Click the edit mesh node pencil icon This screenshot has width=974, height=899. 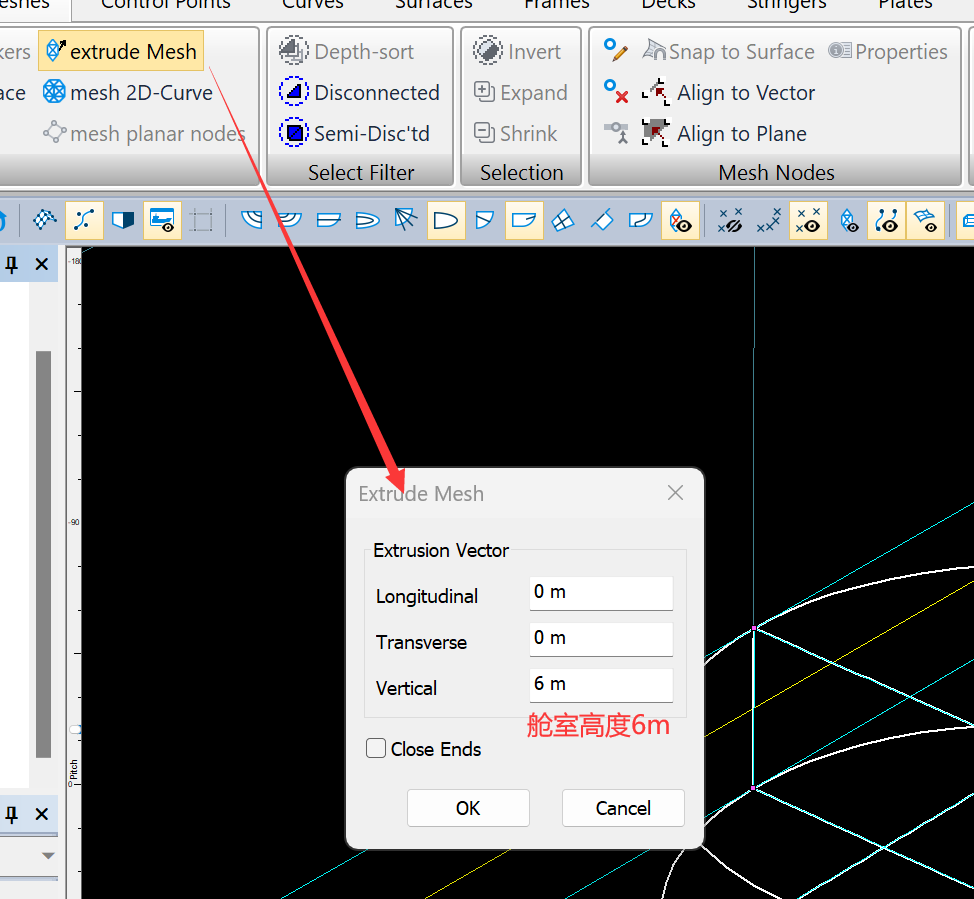(616, 51)
